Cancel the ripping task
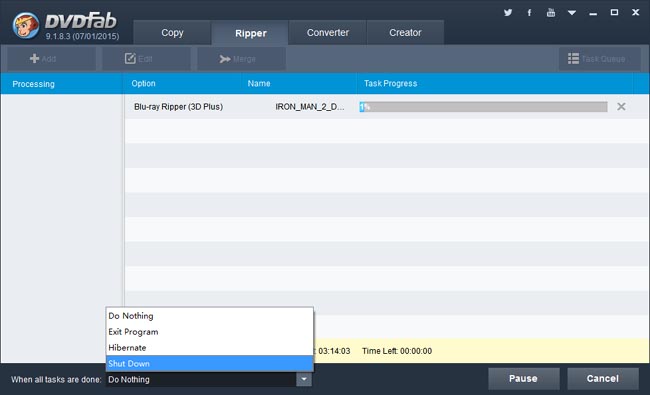650x395 pixels. pos(603,378)
